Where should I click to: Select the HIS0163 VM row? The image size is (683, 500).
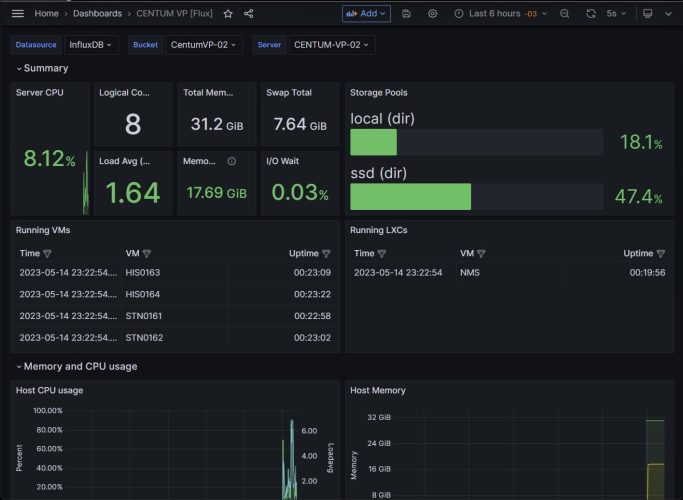click(175, 273)
